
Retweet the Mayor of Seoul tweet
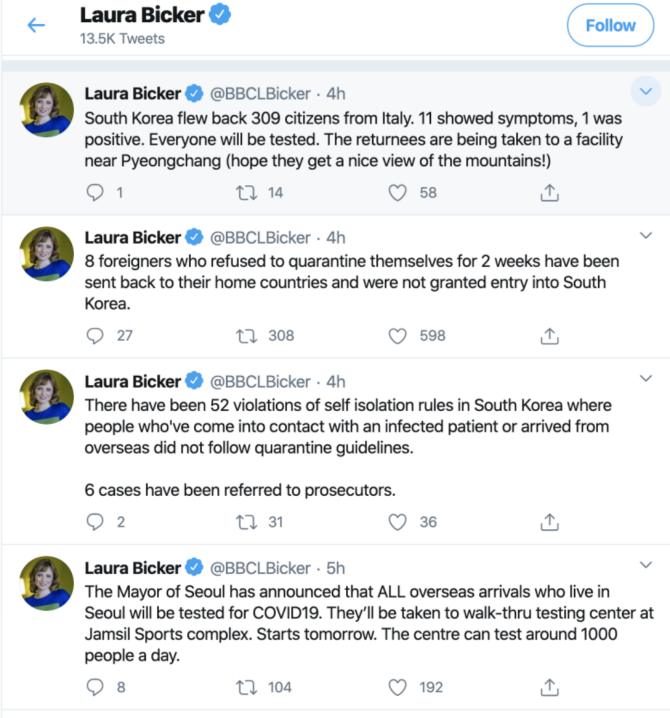pos(246,686)
